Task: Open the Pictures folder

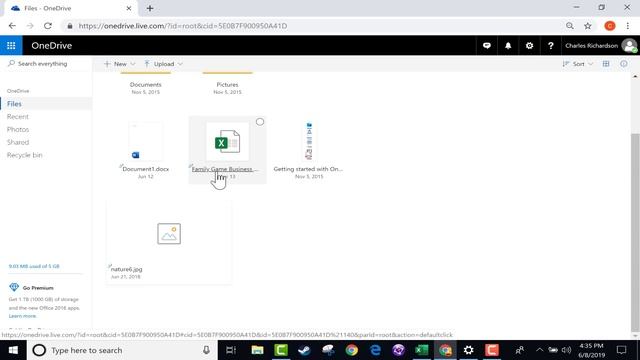Action: click(x=227, y=84)
